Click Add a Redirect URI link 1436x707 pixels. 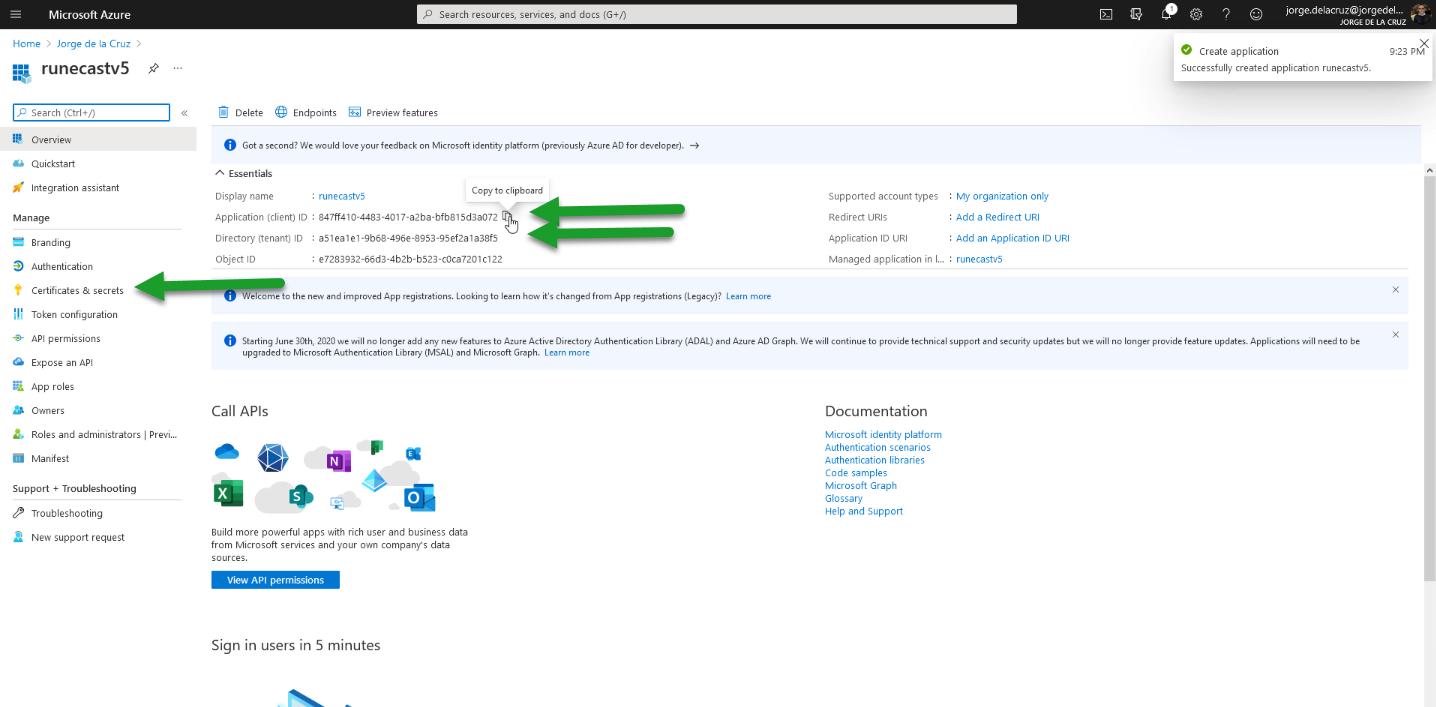997,218
